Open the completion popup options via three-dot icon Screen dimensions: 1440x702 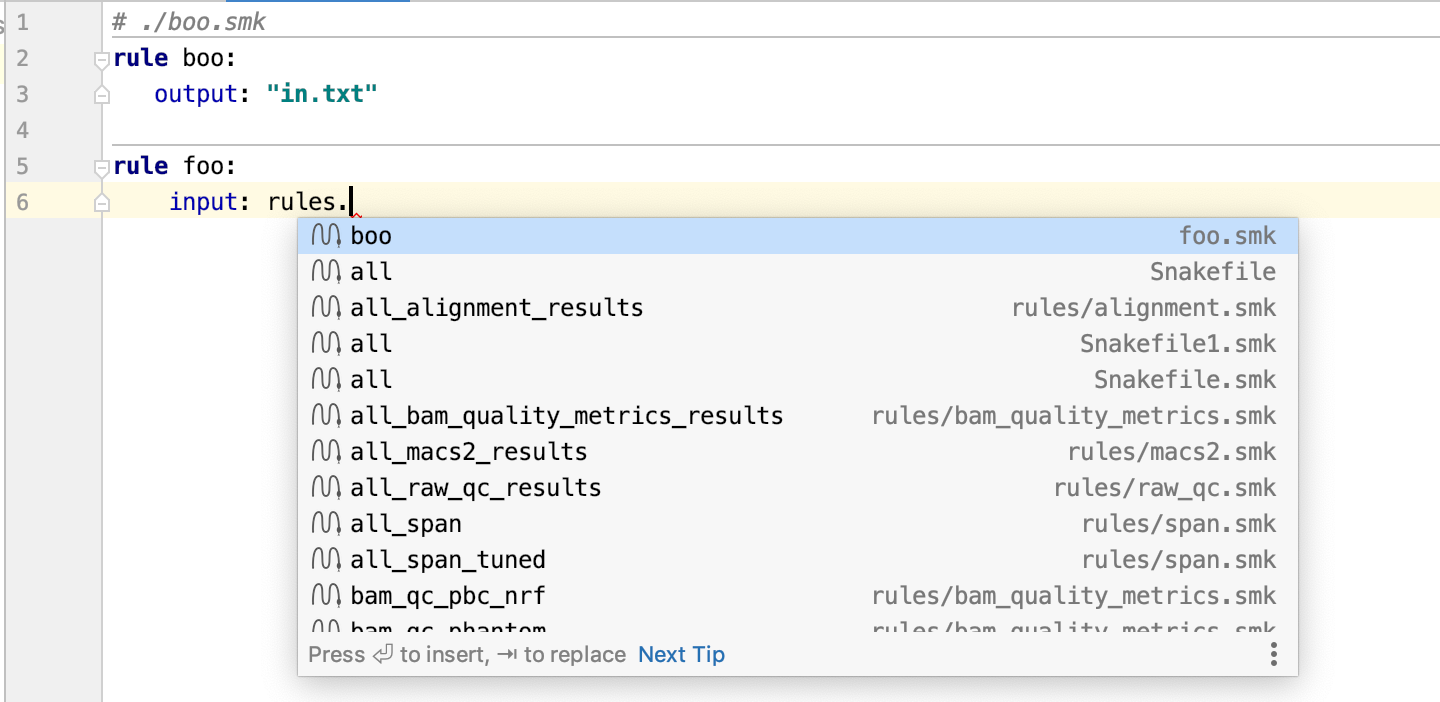pos(1273,654)
